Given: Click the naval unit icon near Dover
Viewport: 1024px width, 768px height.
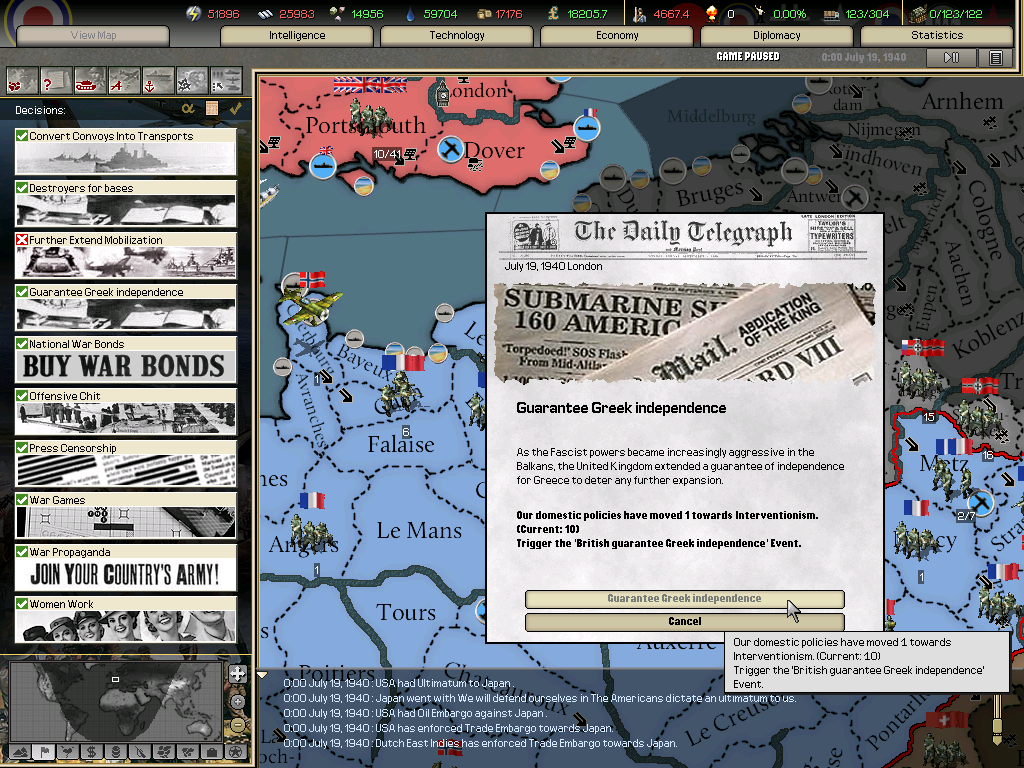Looking at the screenshot, I should (586, 128).
